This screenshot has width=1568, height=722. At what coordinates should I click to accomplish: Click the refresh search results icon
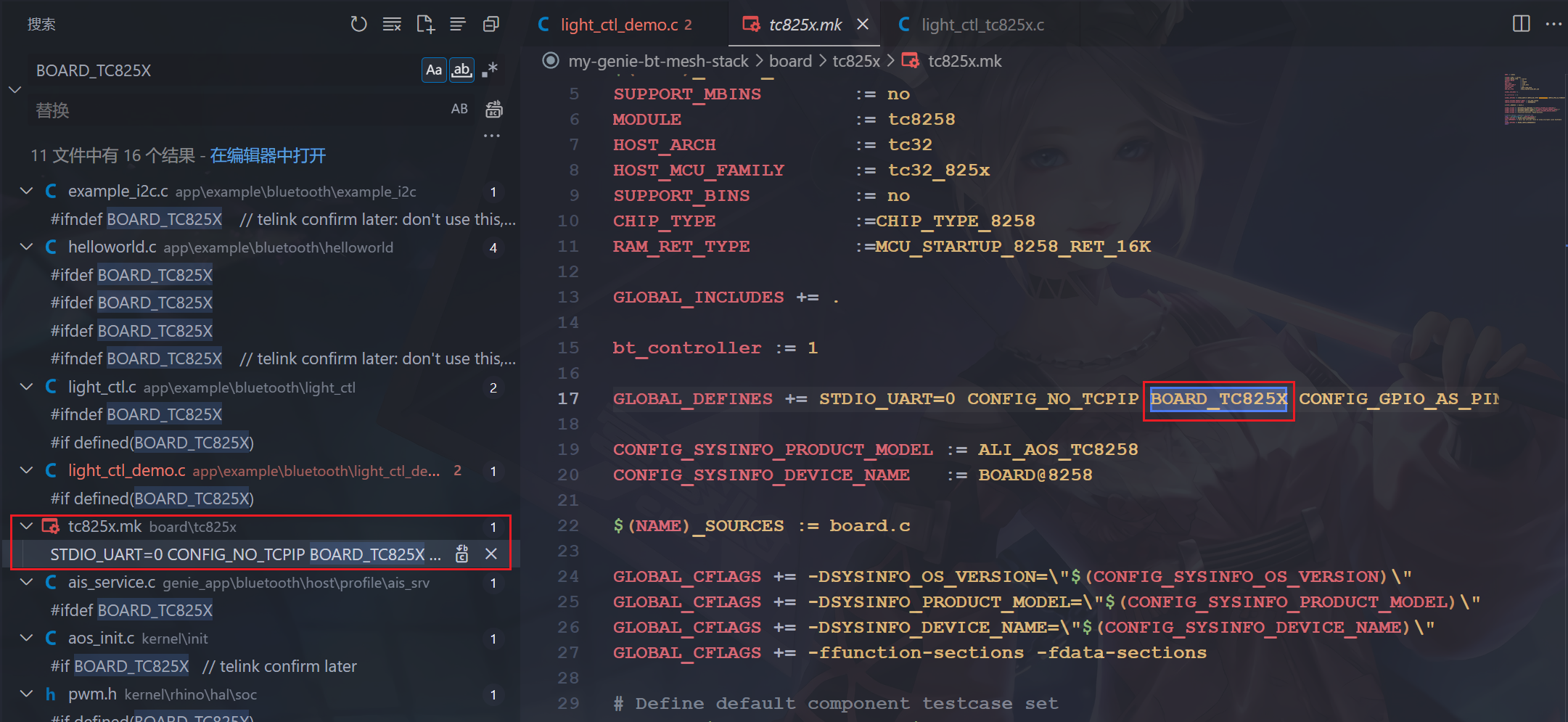358,25
